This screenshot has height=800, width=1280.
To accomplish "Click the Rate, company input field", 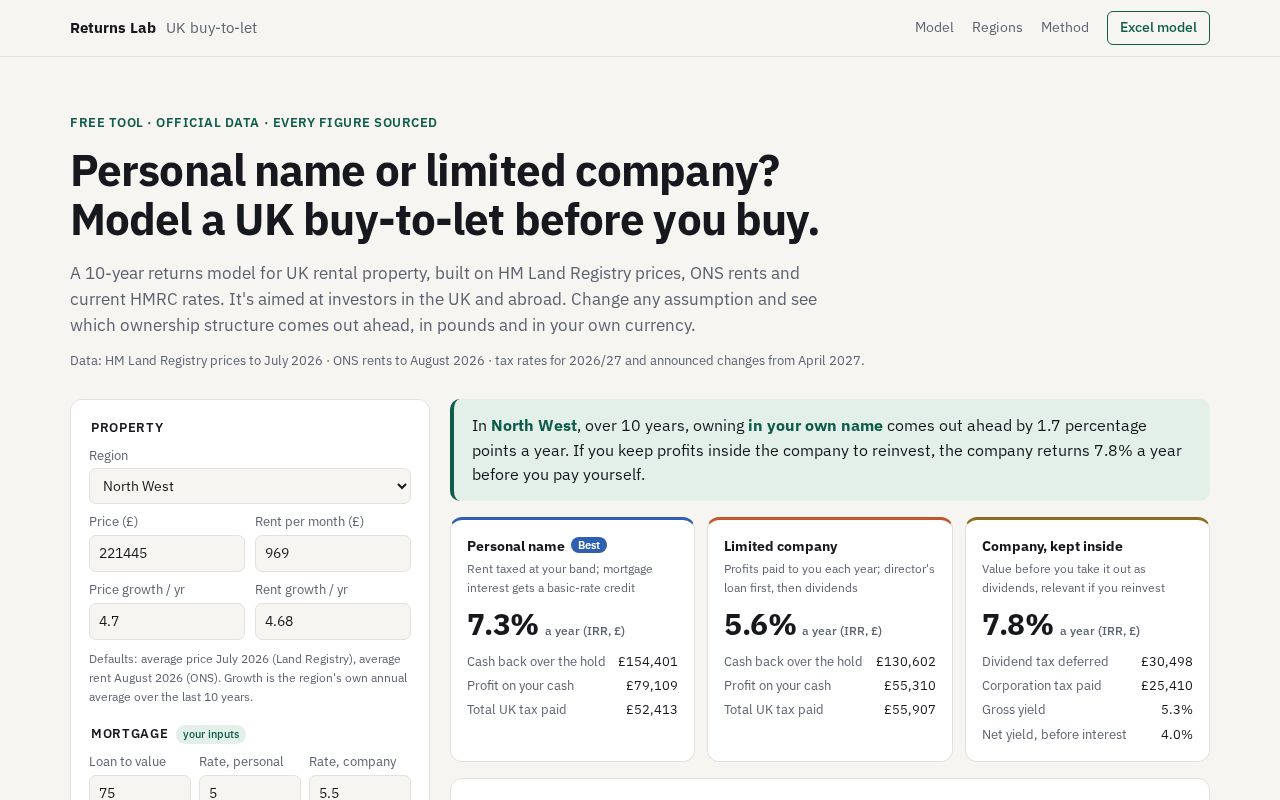I will (360, 788).
